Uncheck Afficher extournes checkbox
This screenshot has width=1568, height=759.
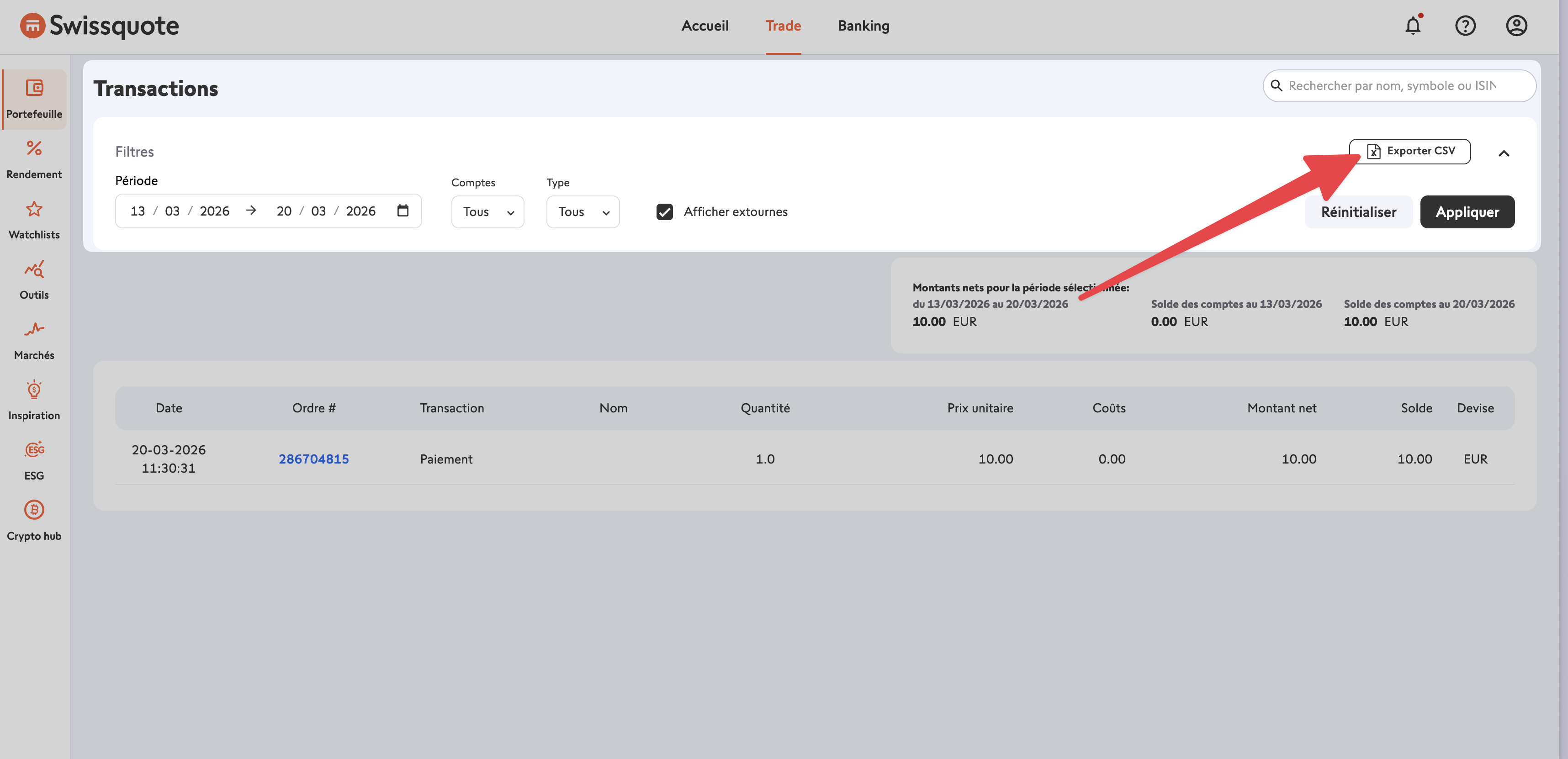[664, 212]
